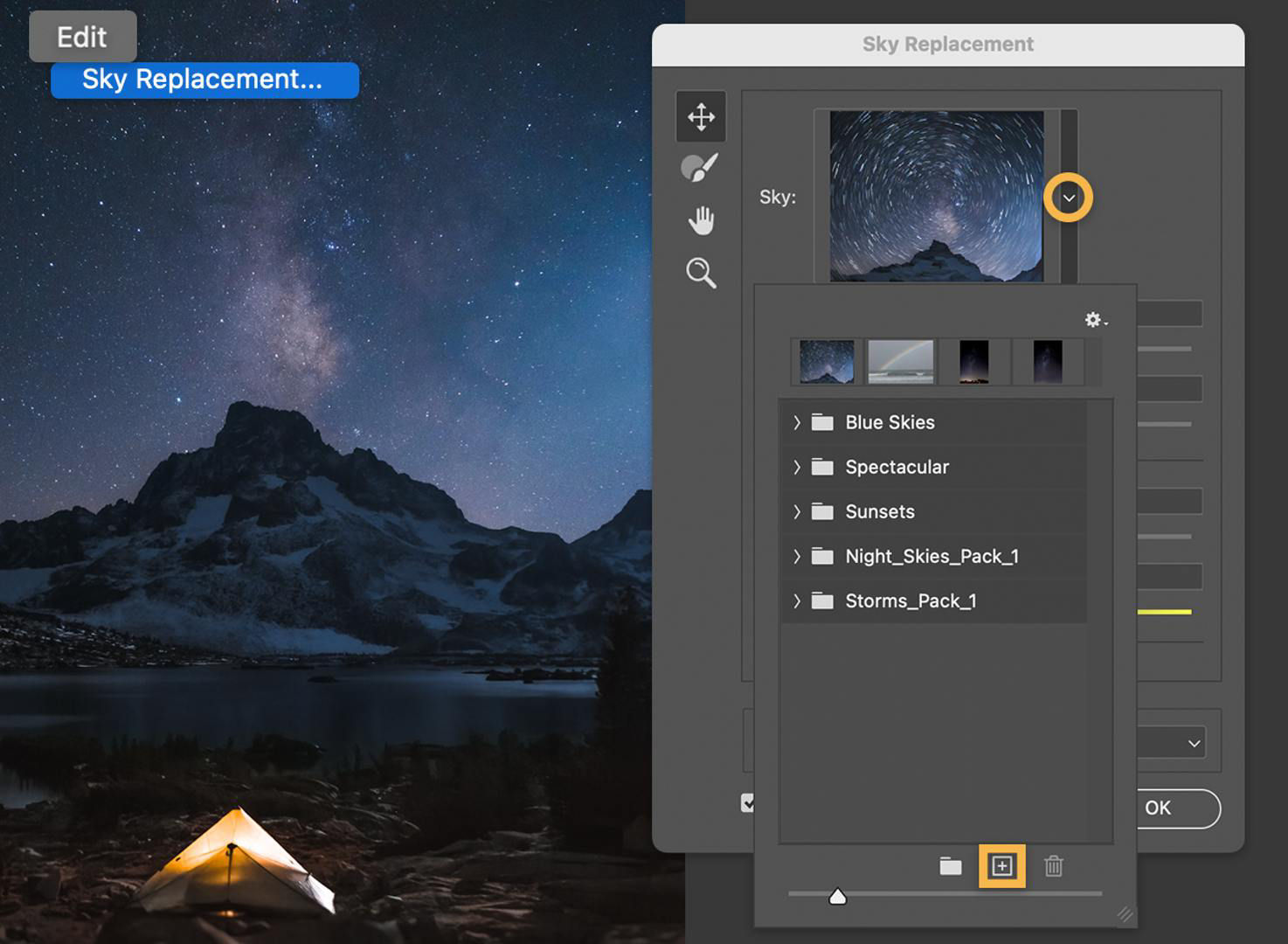This screenshot has height=944, width=1288.
Task: Select the Hand tool
Action: click(702, 220)
